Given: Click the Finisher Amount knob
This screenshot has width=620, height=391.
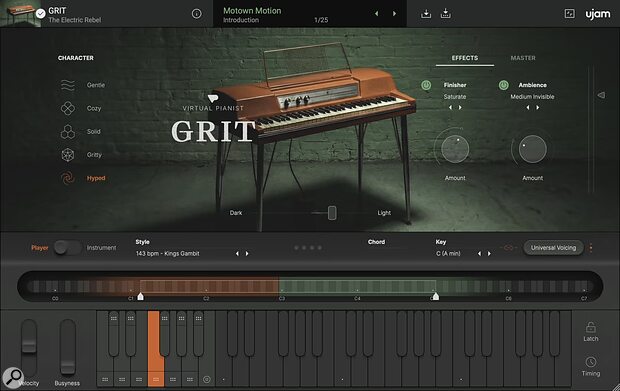Looking at the screenshot, I should pos(455,149).
